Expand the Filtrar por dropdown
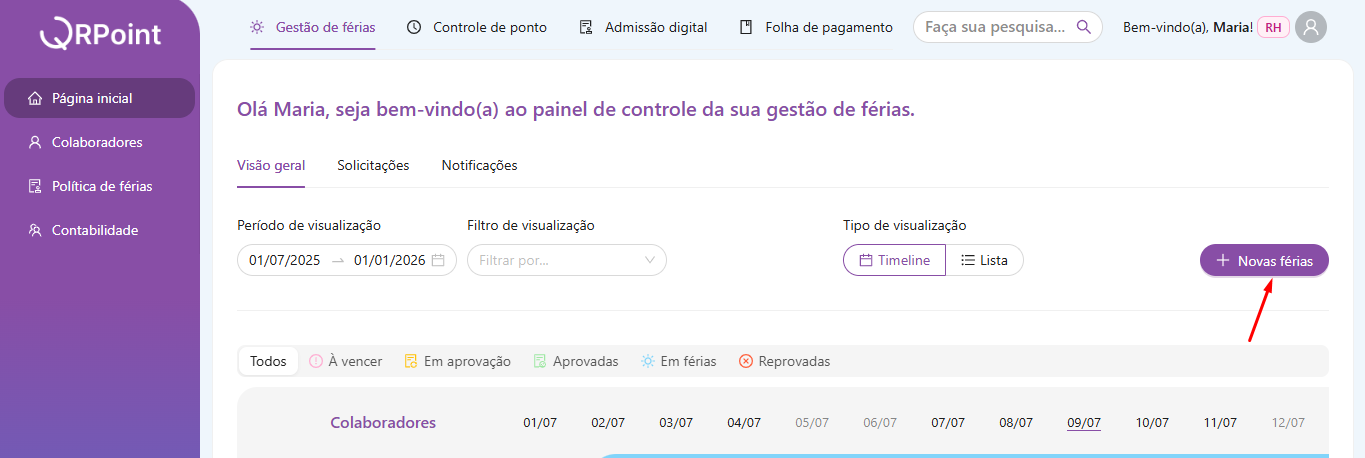 (566, 260)
